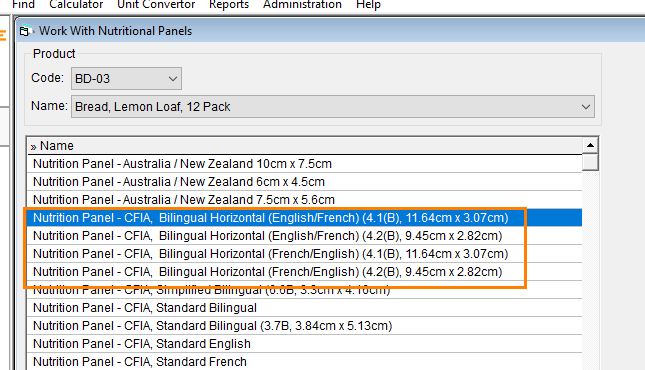Screen dimensions: 645x370
Task: Select Australia / New Zealand 6cm x 4.5cm panel
Action: click(304, 182)
